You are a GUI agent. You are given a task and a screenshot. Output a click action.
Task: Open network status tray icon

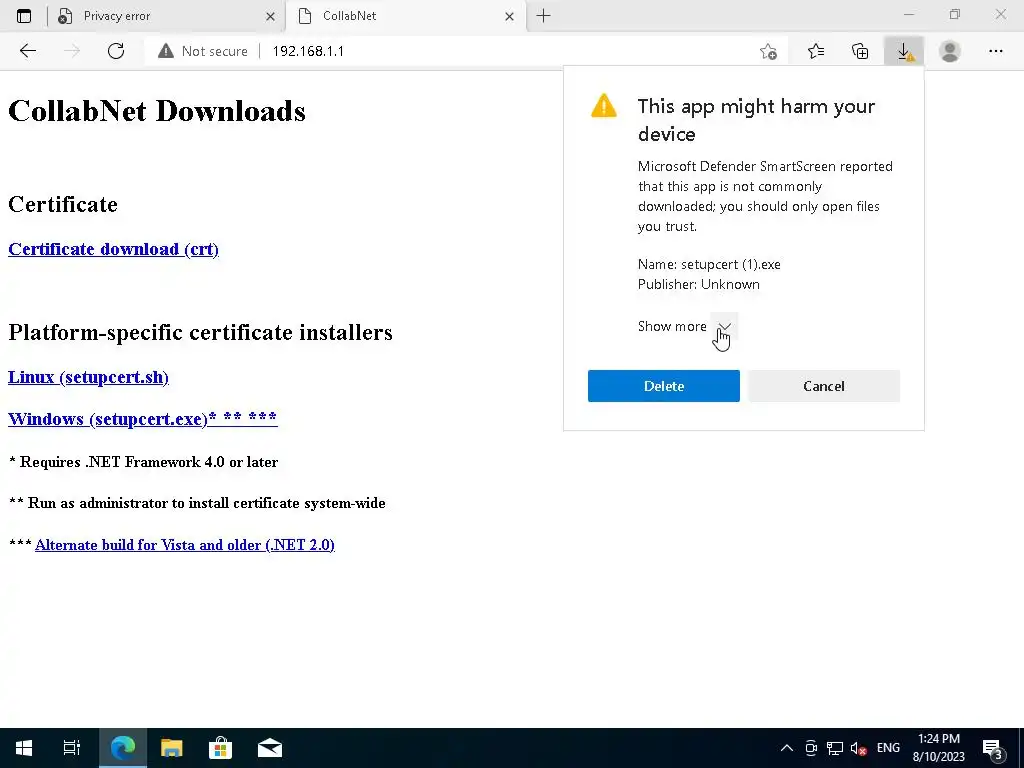coord(835,748)
